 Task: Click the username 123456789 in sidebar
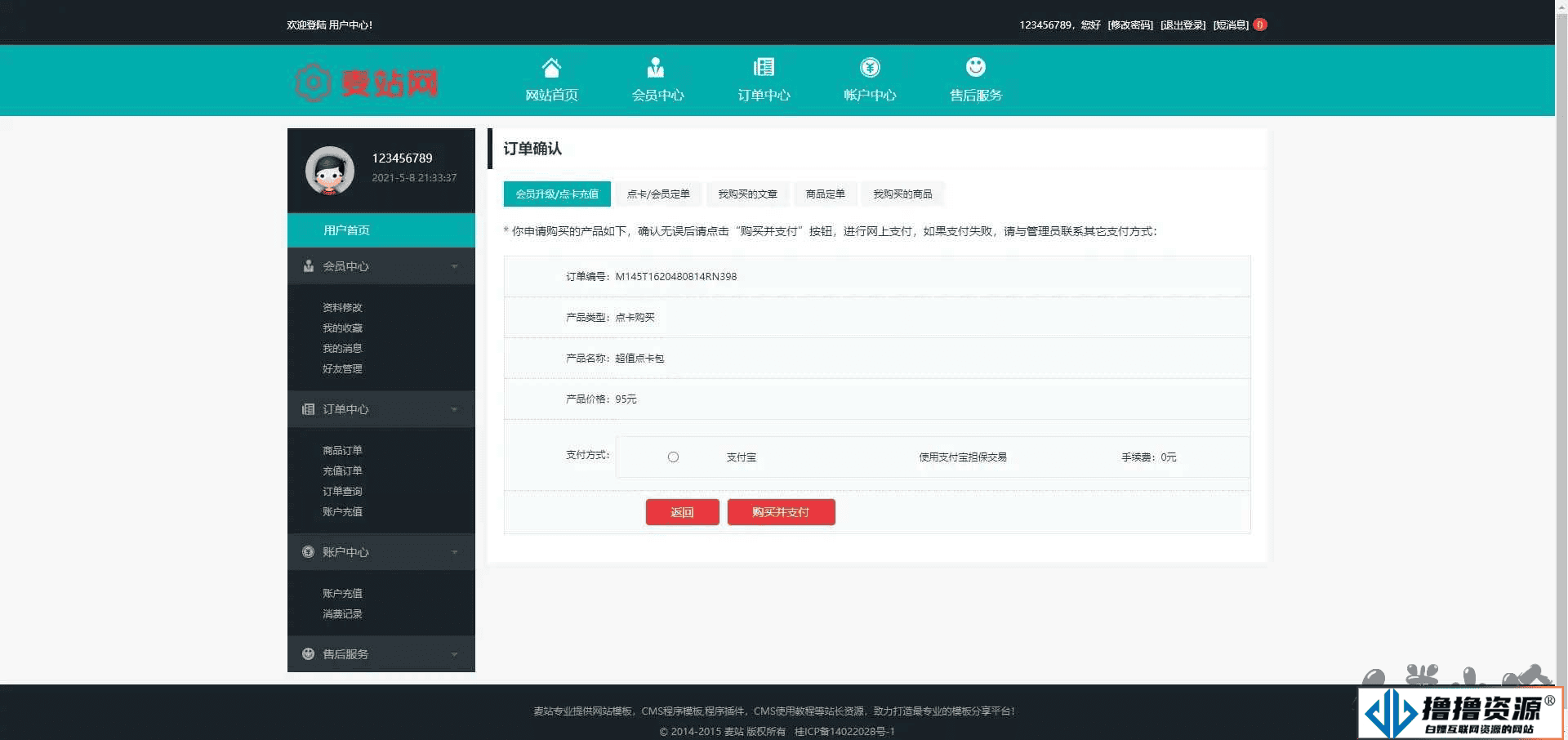point(402,158)
